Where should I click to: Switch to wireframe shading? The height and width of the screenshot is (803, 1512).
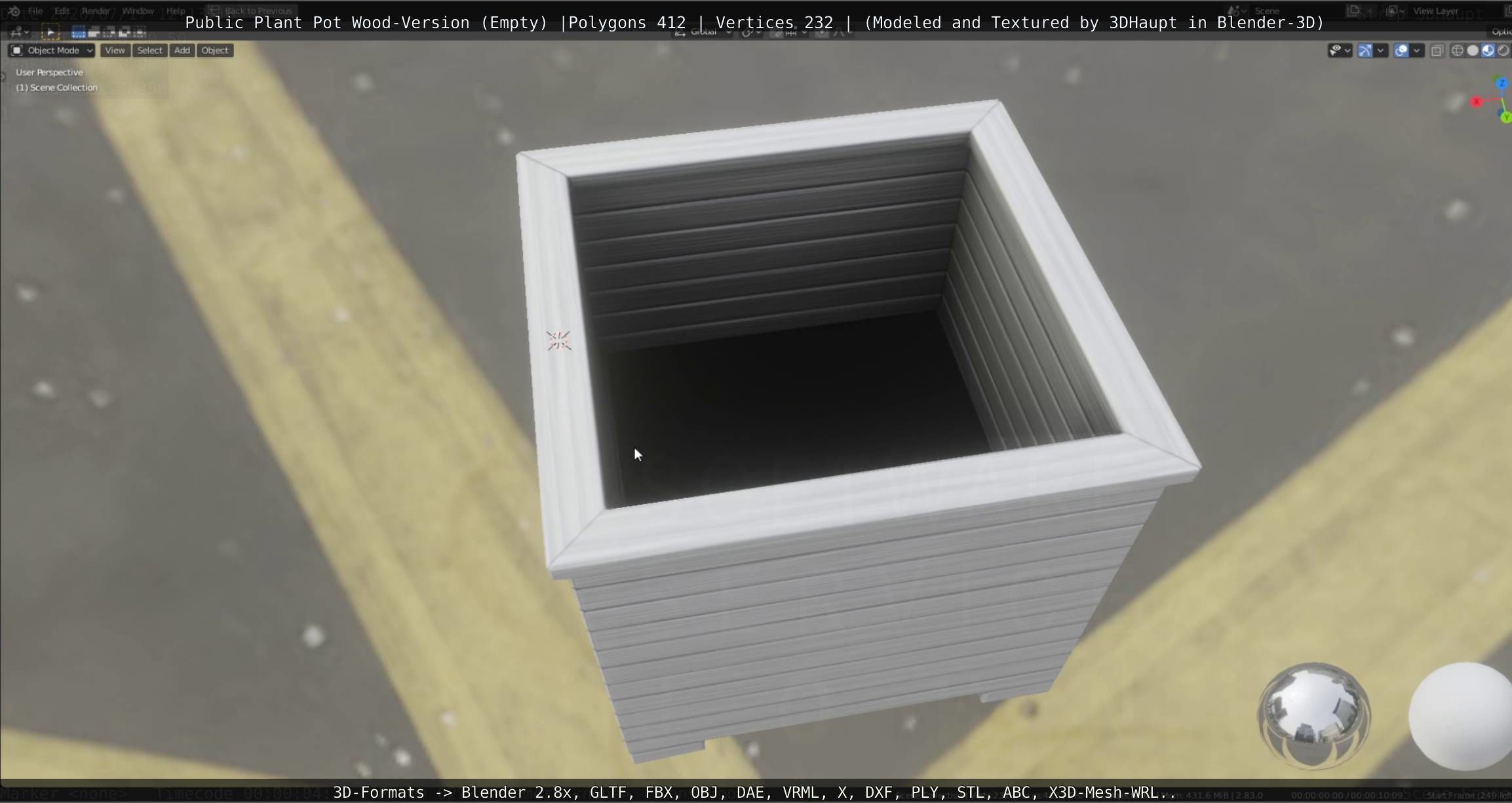point(1458,50)
